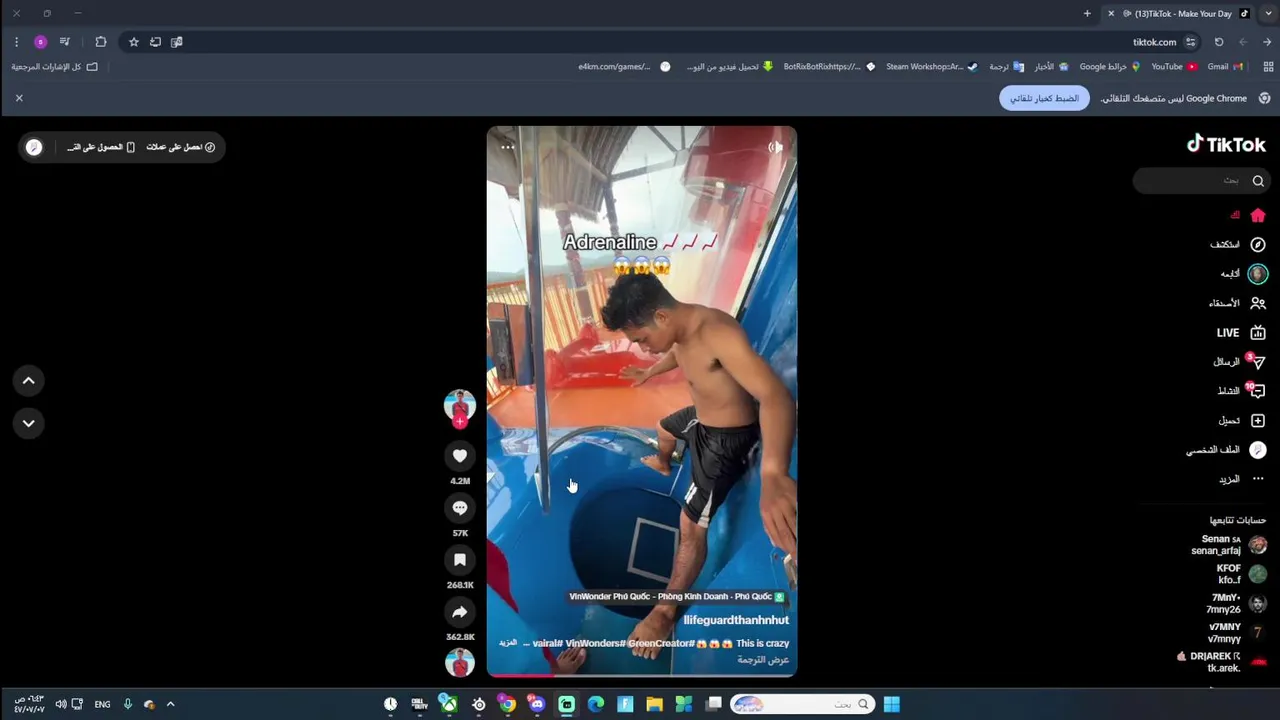Open the Following (أتابعه) tab
Viewport: 1280px width, 720px height.
coord(1244,274)
